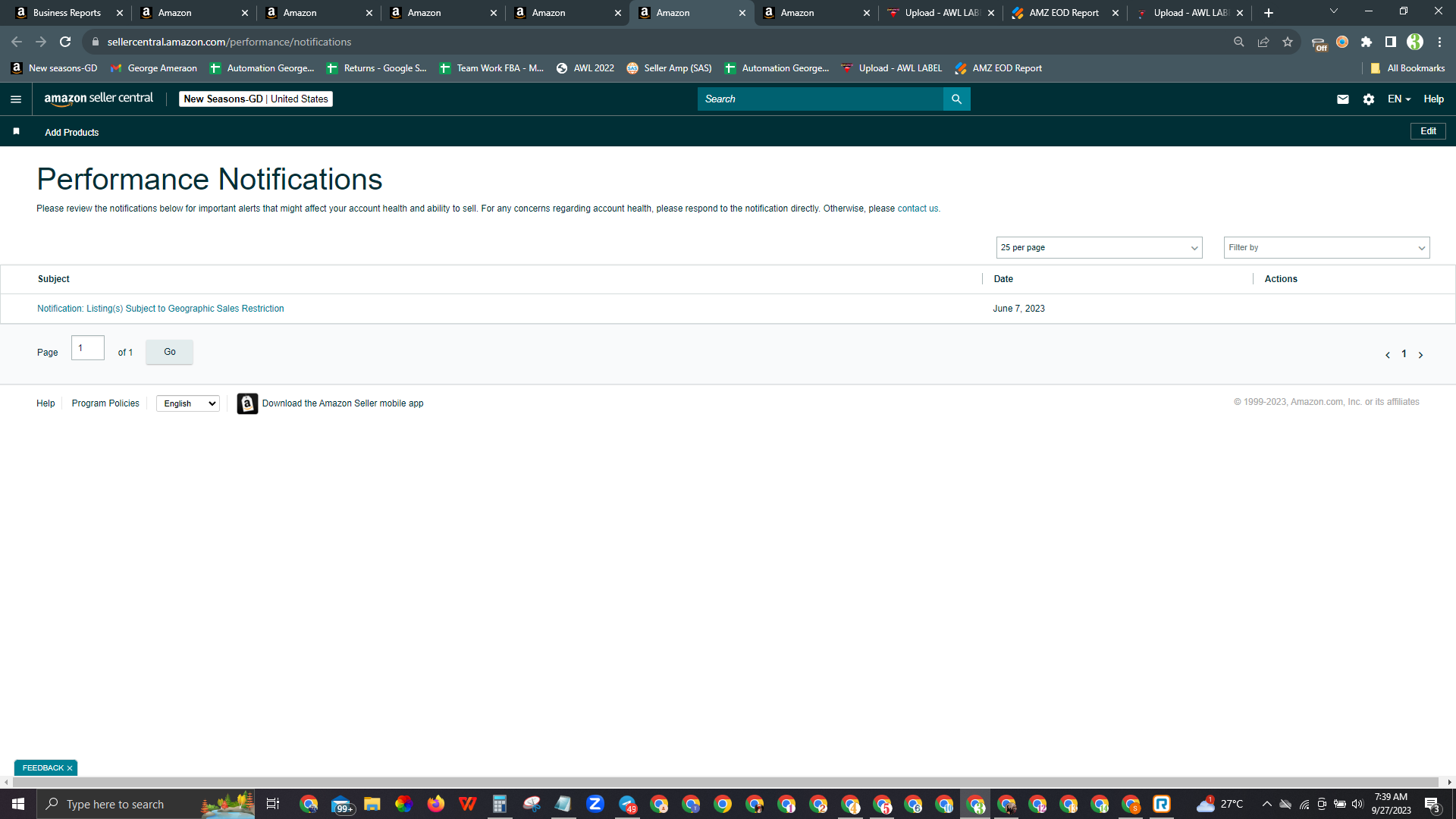Click the Go button
The height and width of the screenshot is (819, 1456).
(x=170, y=352)
